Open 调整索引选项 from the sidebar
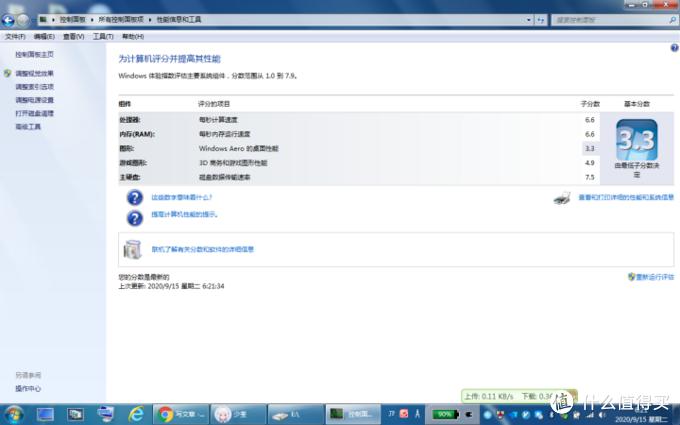Viewport: 680px width, 425px height. pos(35,87)
